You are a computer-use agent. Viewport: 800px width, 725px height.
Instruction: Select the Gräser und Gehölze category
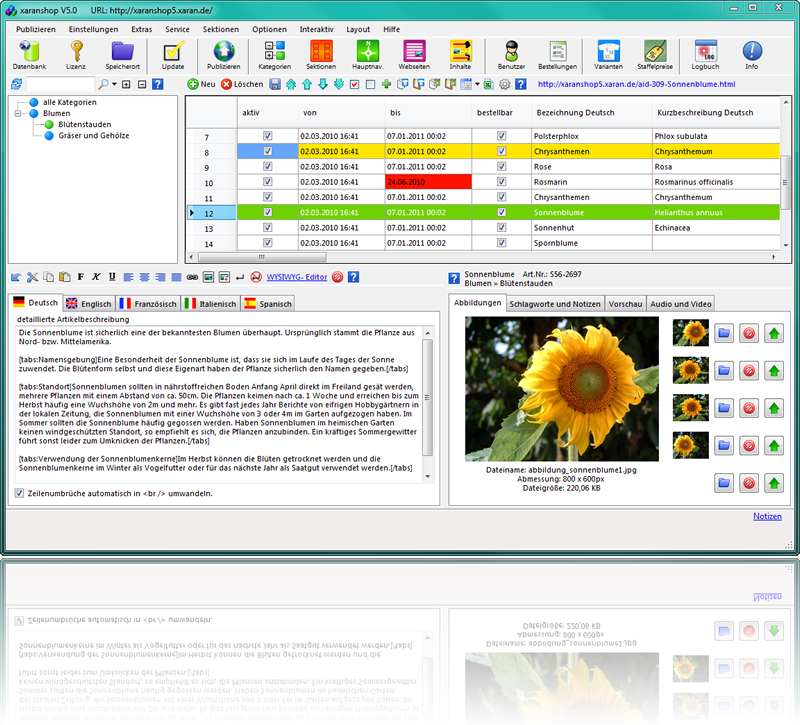(x=94, y=136)
